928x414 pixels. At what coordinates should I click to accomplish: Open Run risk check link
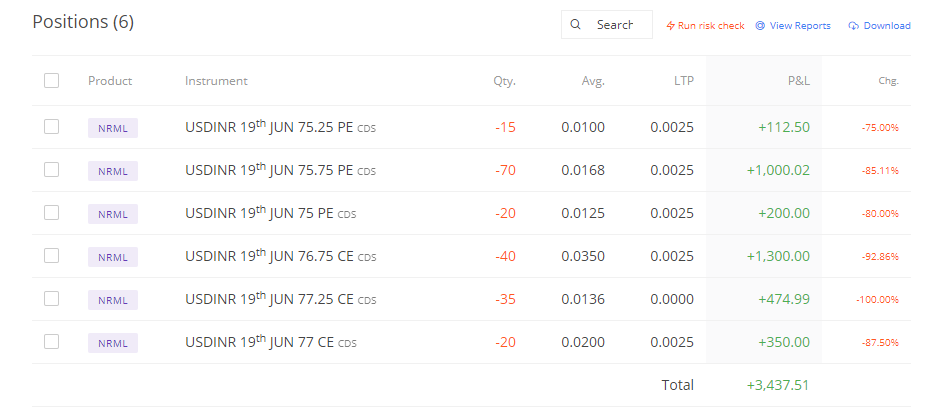(711, 26)
